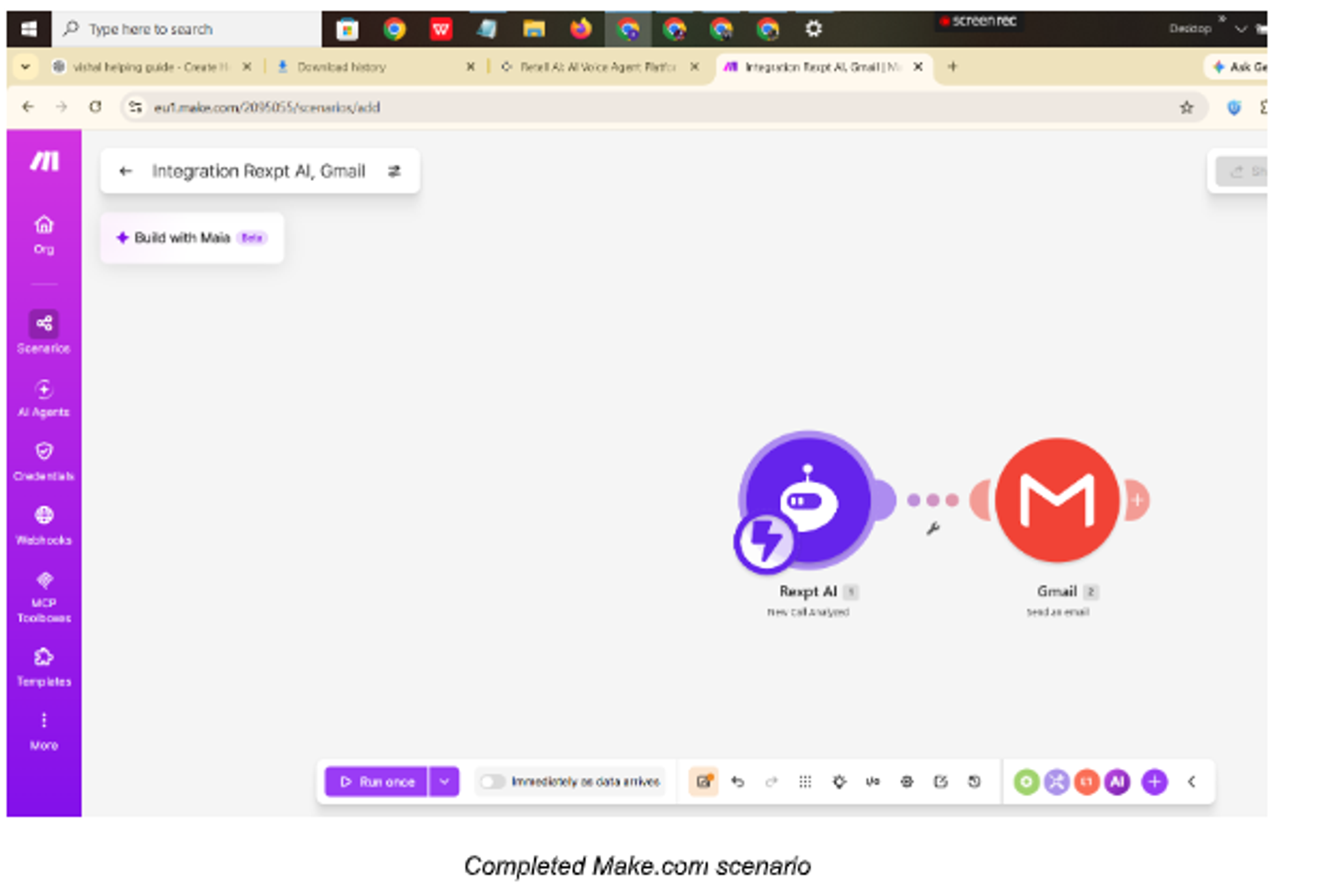Open the Org home page in sidebar

(x=44, y=235)
